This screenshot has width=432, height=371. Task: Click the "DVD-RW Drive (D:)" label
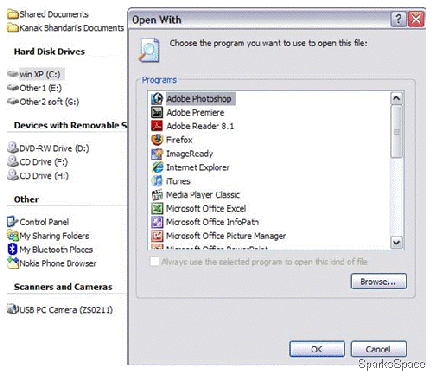(x=54, y=148)
